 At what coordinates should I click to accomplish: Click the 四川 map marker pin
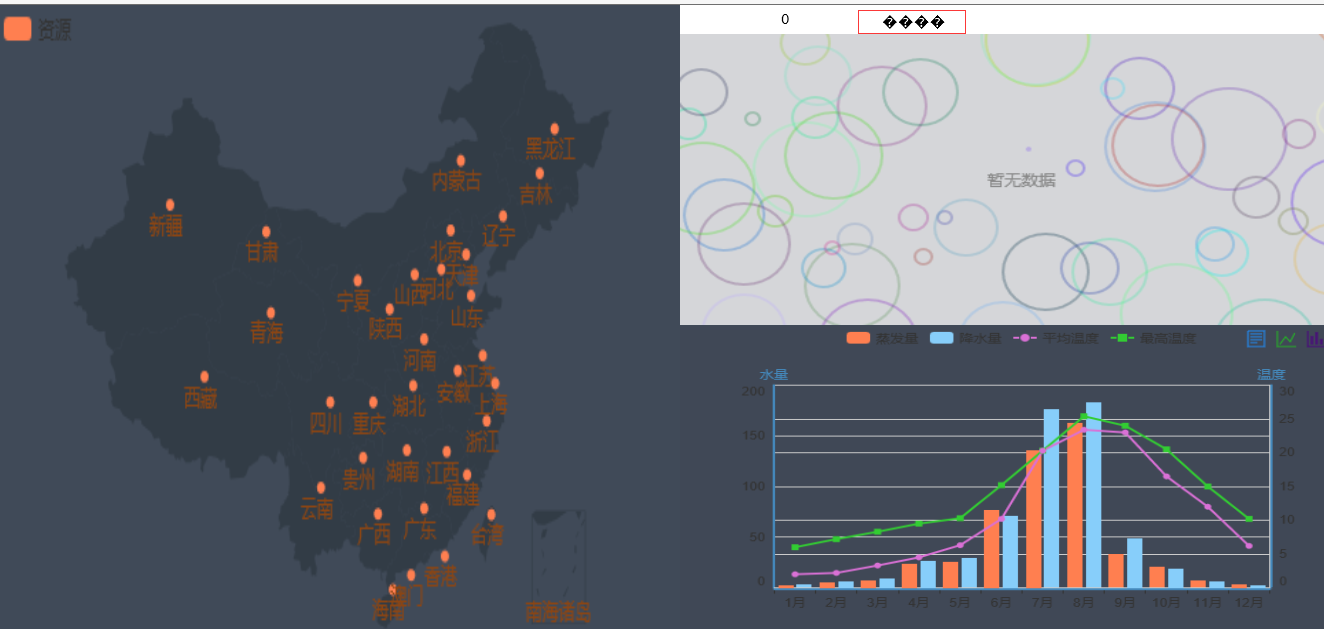pyautogui.click(x=330, y=403)
